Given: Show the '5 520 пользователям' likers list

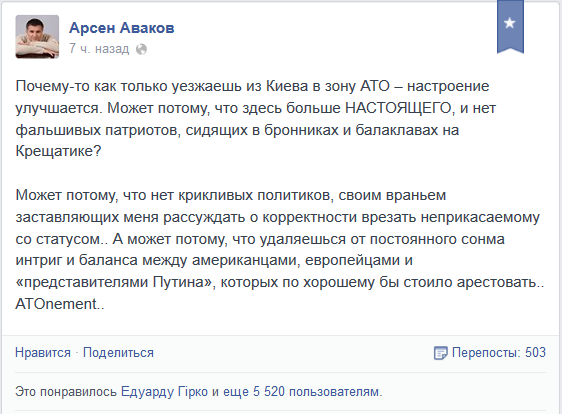Looking at the screenshot, I should tap(317, 391).
